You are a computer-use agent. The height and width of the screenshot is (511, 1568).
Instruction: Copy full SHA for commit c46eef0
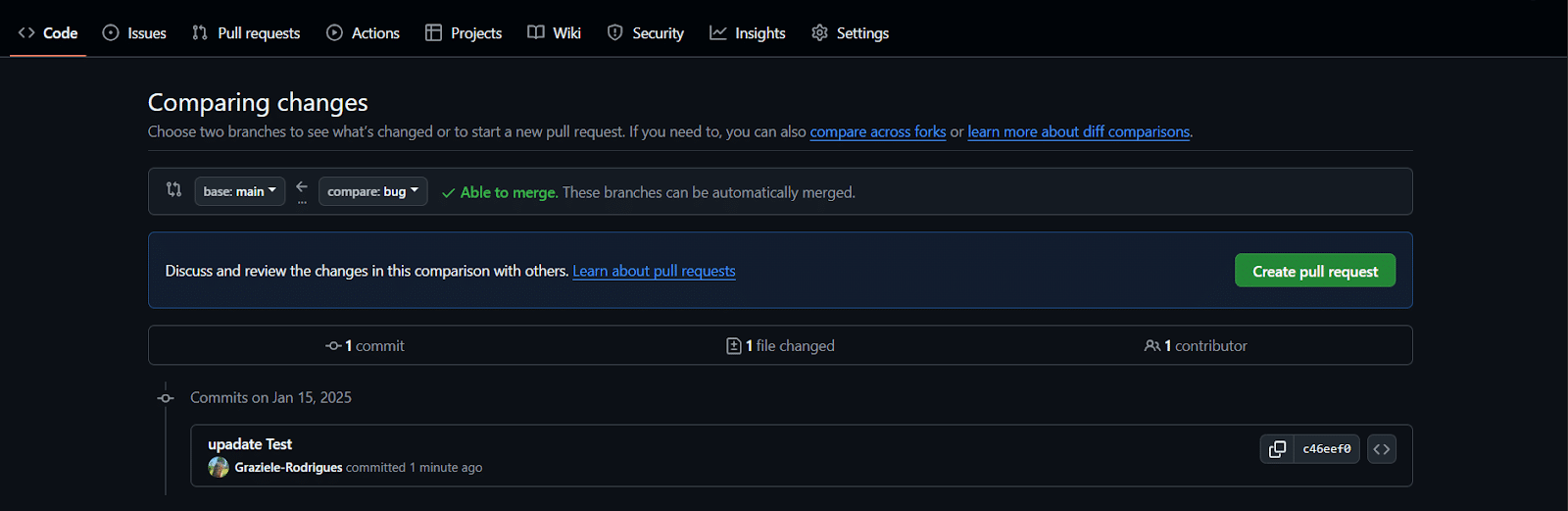(x=1277, y=449)
